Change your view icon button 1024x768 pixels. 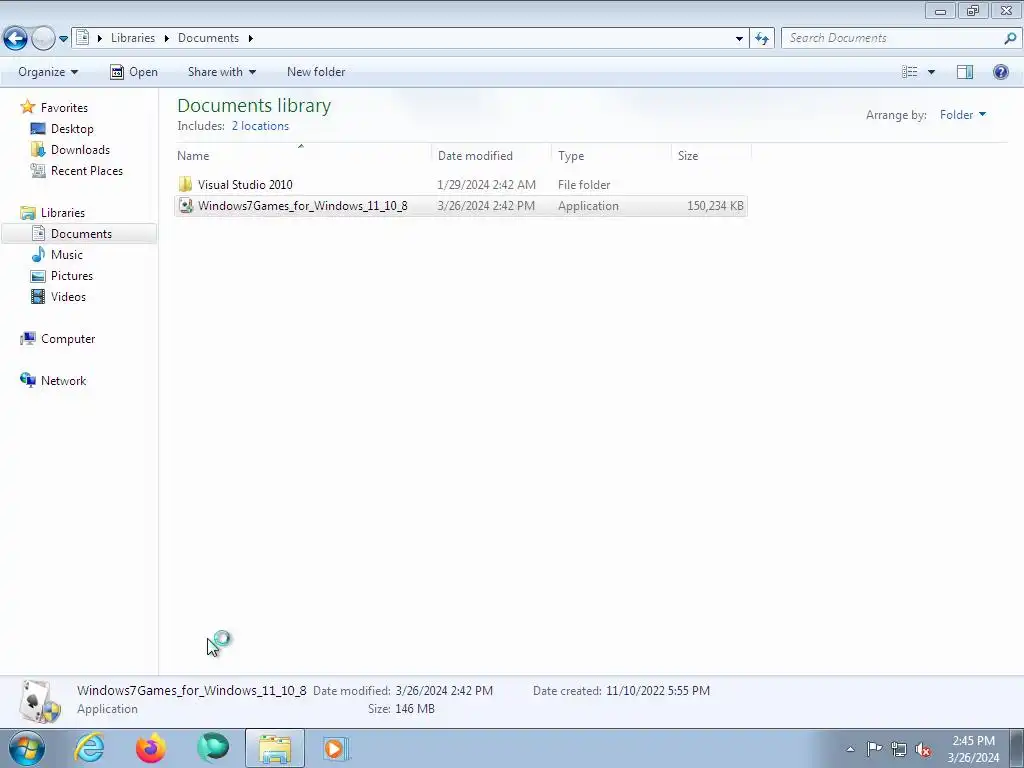pyautogui.click(x=910, y=72)
